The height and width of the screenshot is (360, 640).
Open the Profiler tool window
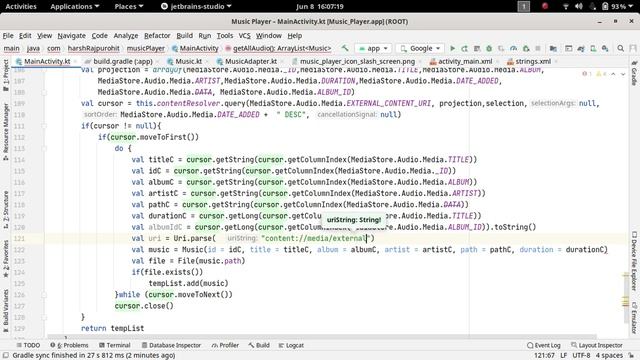225,345
